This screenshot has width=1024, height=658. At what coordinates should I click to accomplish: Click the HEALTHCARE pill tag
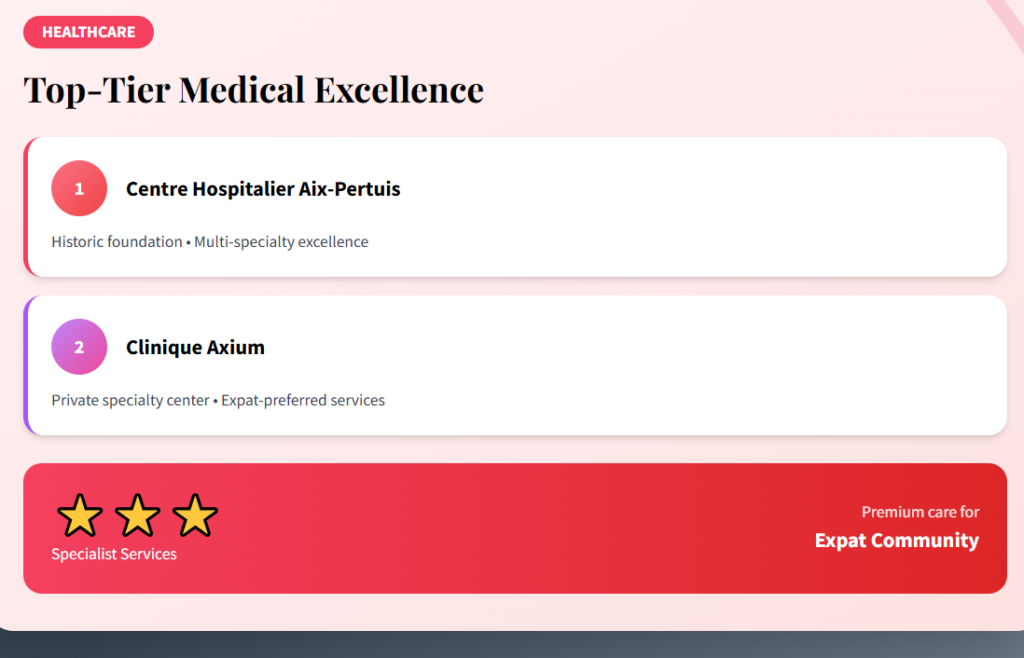(88, 32)
